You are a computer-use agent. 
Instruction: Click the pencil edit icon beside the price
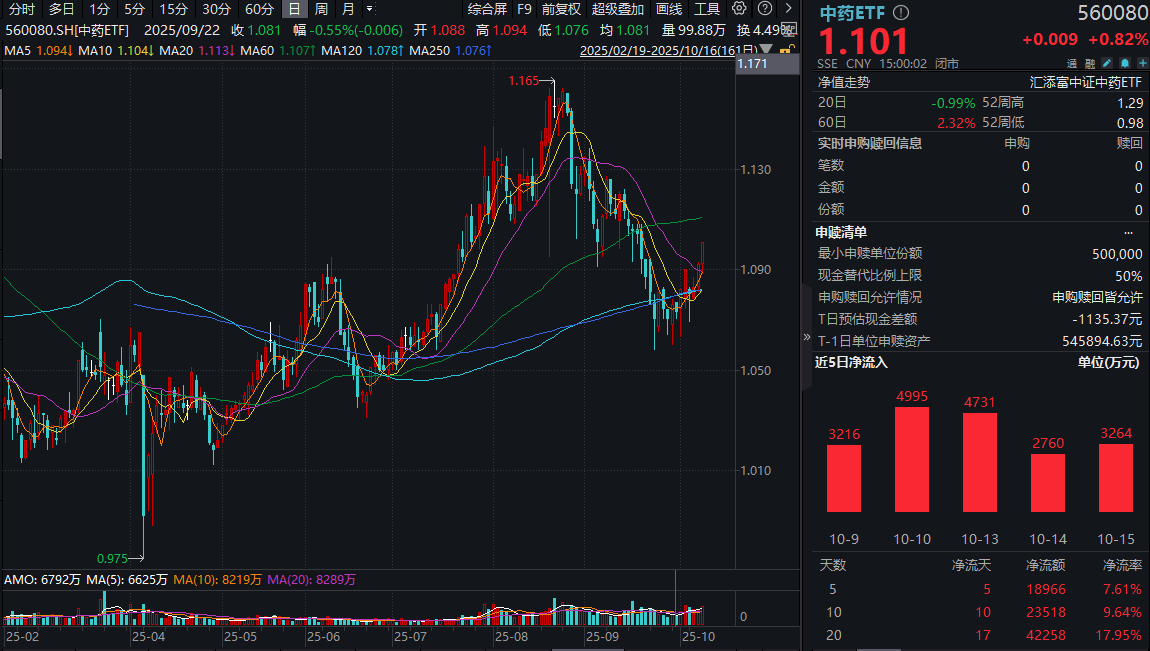(1107, 63)
